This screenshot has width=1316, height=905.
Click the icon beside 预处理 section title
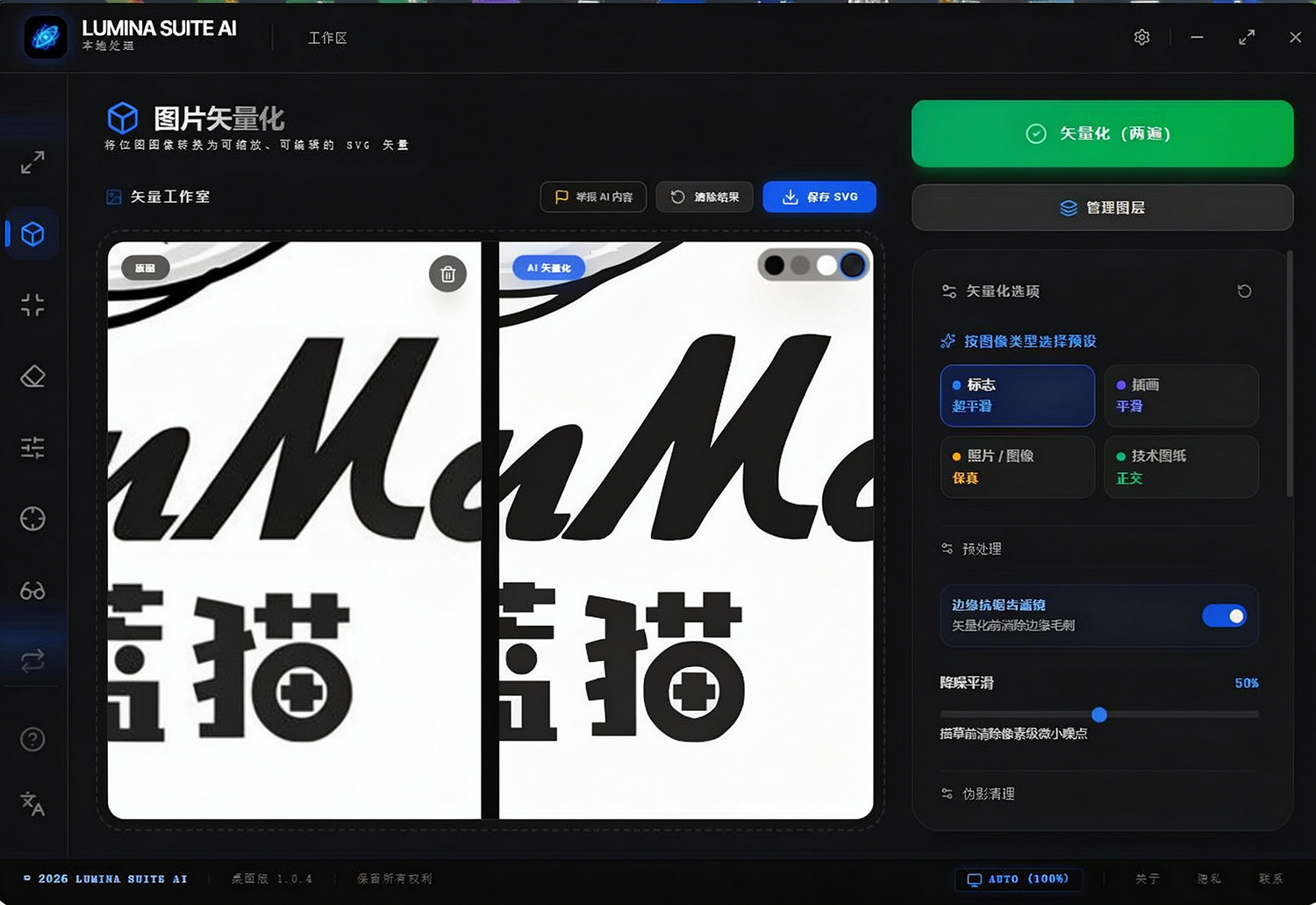click(x=947, y=549)
